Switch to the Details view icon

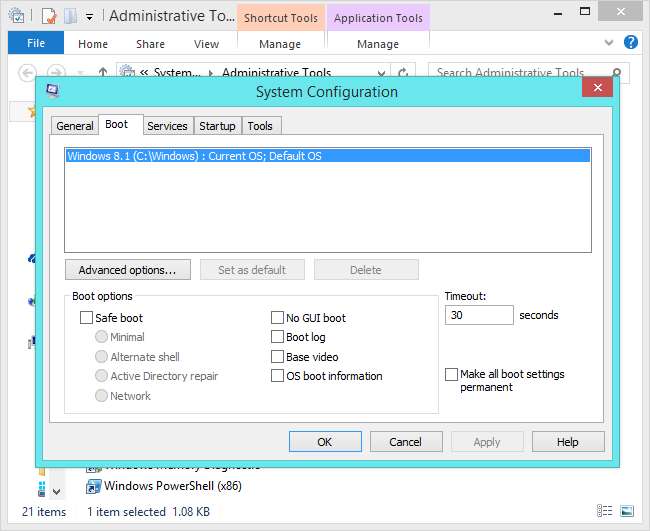tap(604, 511)
